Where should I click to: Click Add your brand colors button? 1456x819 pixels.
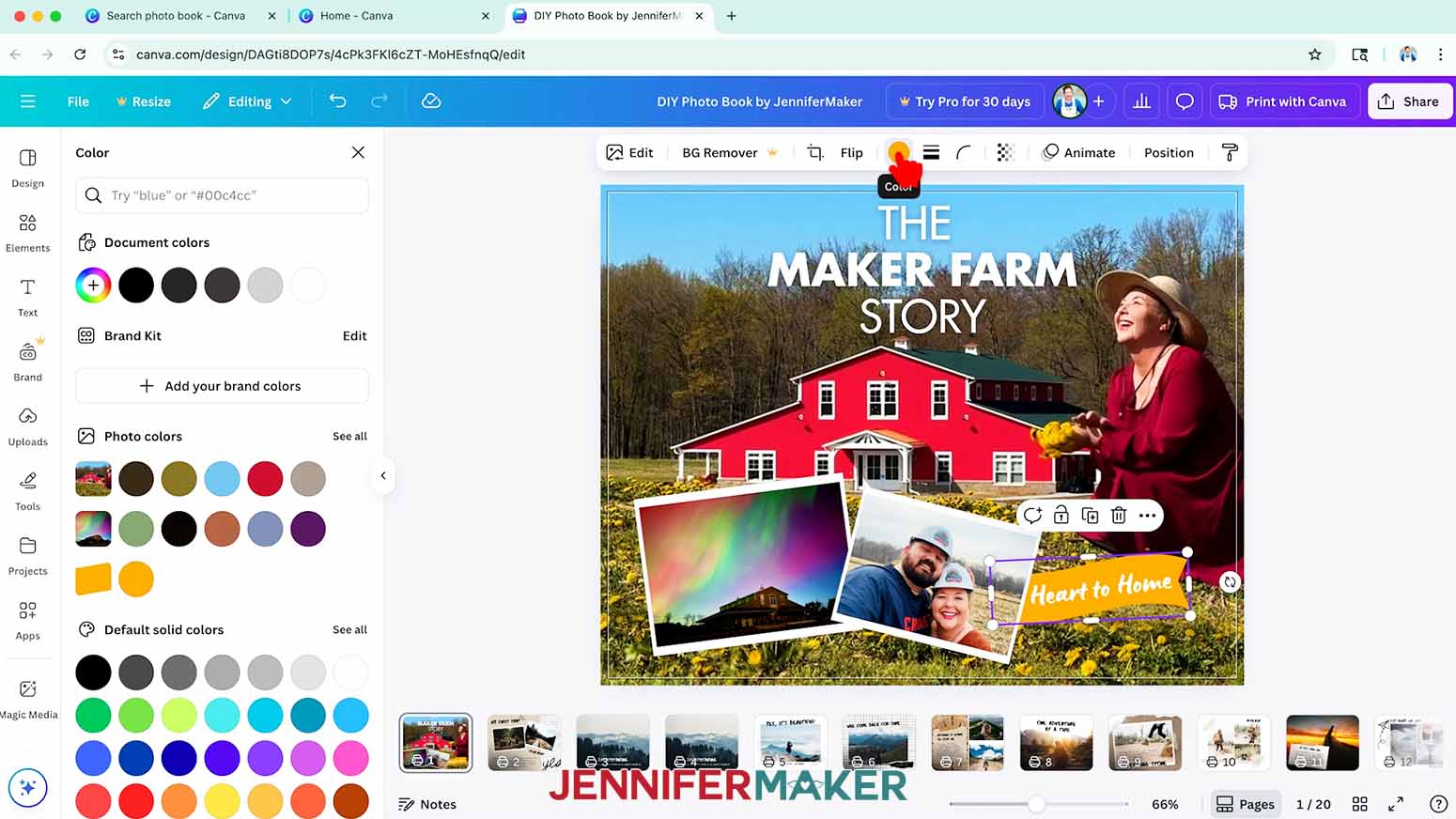point(222,386)
